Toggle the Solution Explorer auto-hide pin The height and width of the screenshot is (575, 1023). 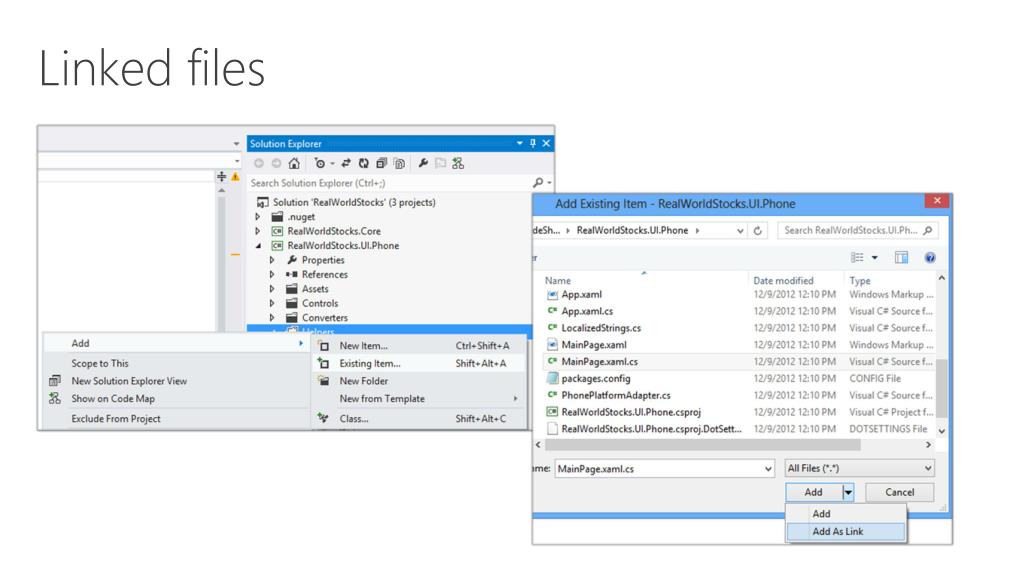click(532, 143)
